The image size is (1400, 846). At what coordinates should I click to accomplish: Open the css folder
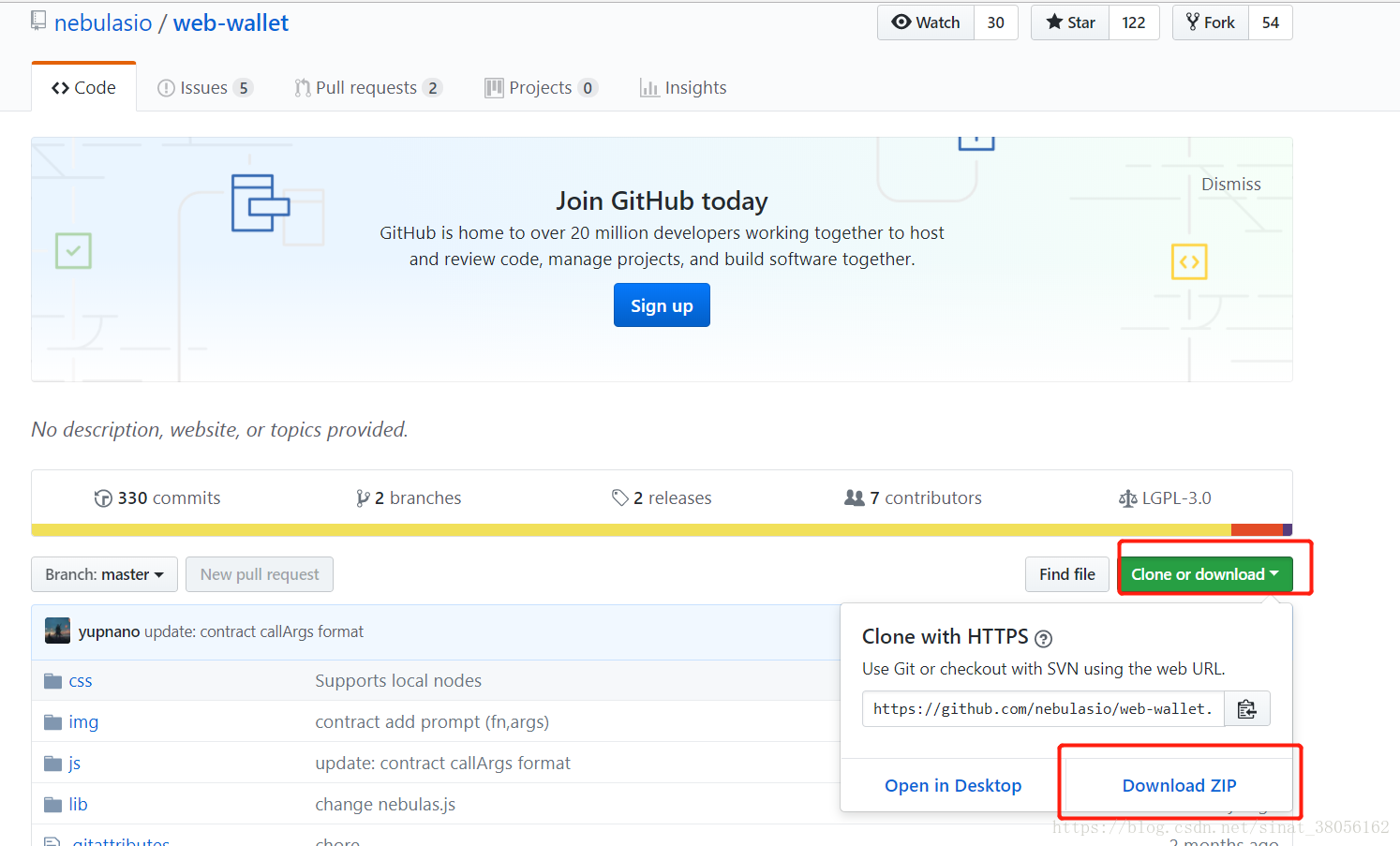[x=81, y=681]
